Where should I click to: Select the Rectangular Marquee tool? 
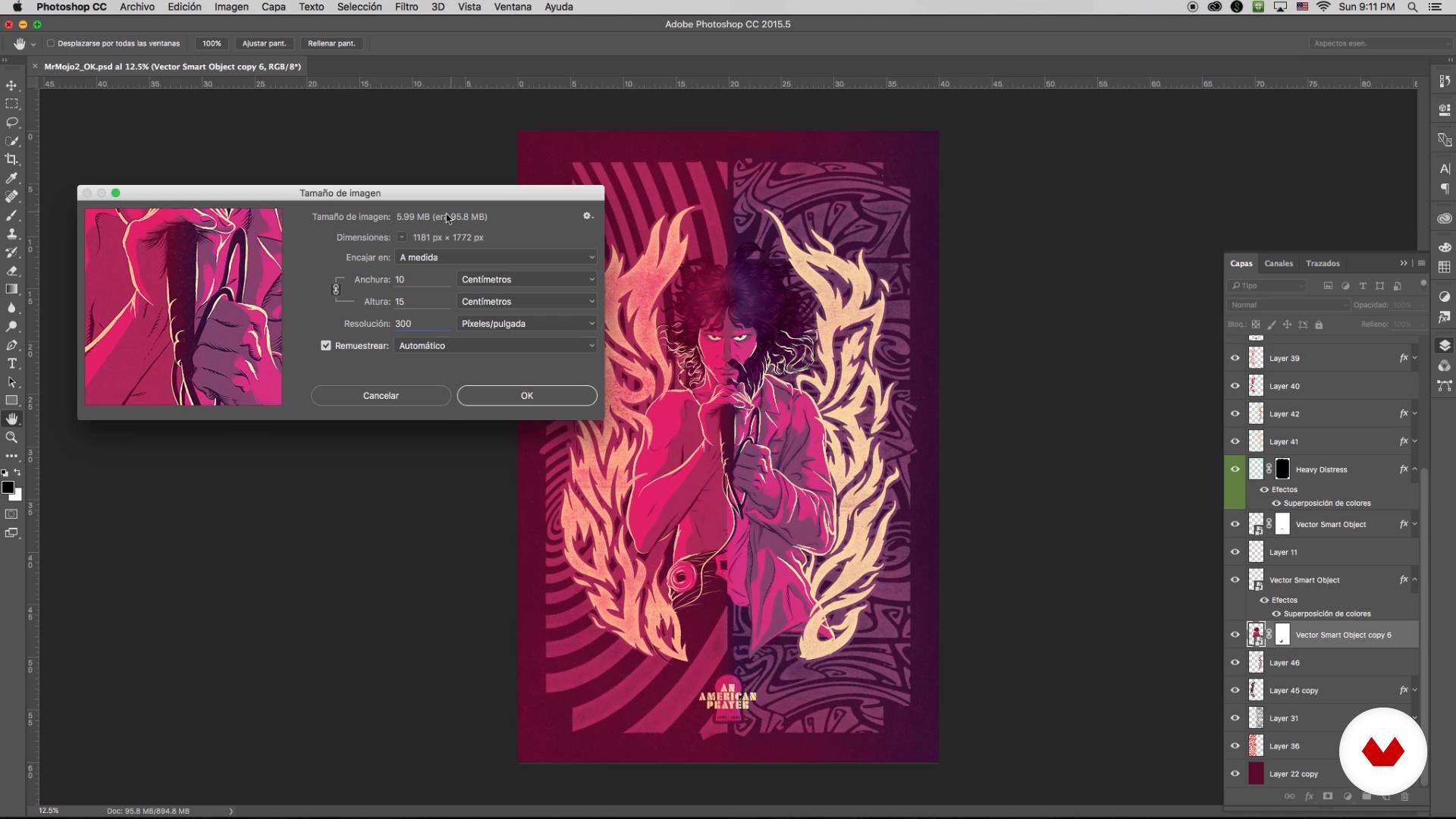coord(11,104)
